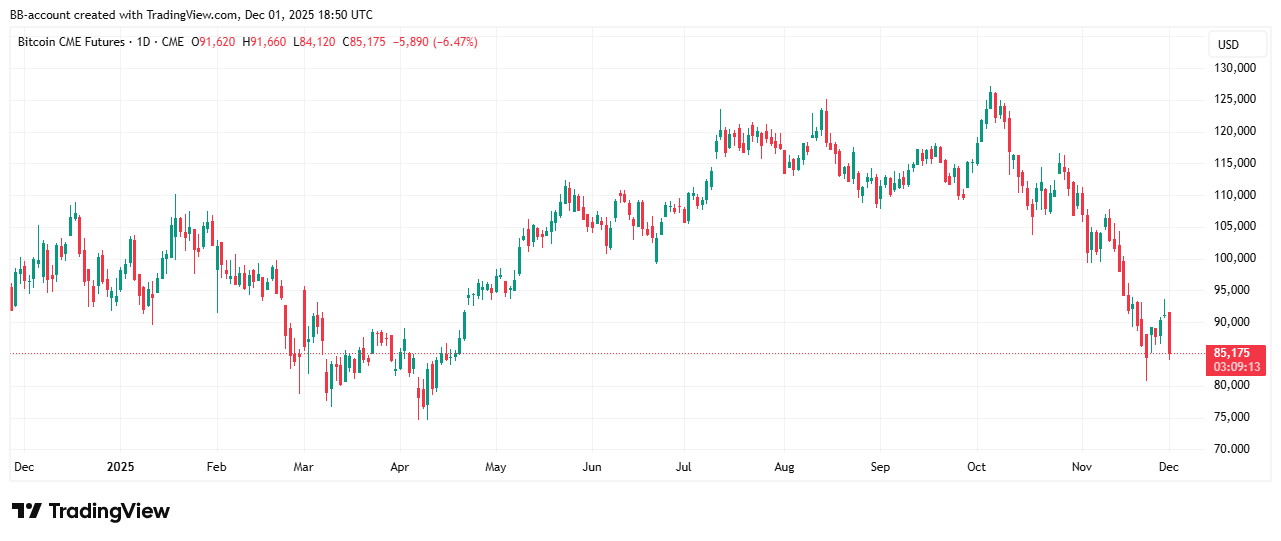Click the Bitcoin CME Futures symbol title
Viewport: 1281px width, 541px height.
[x=71, y=42]
